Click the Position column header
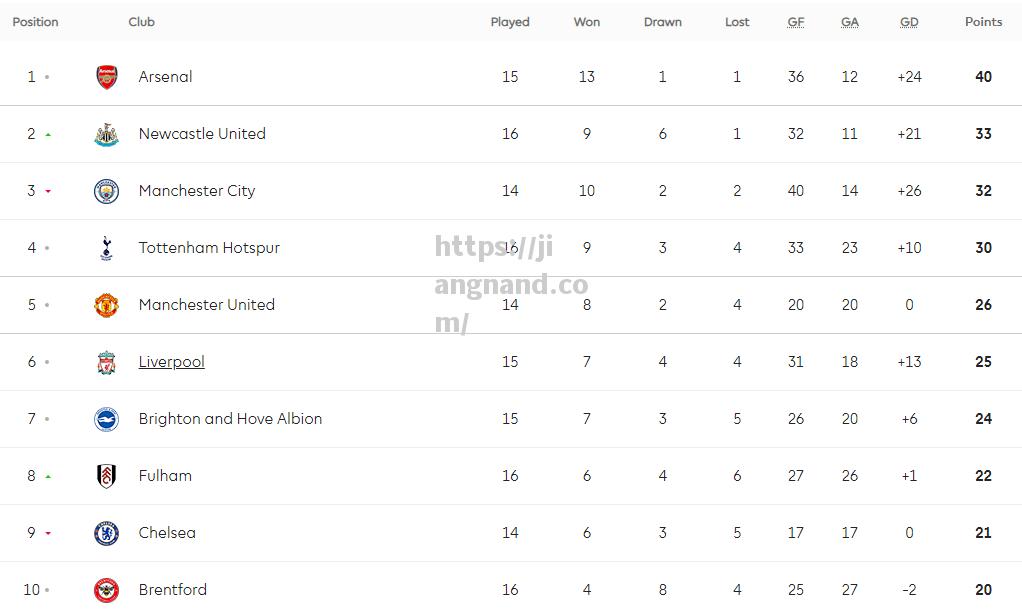The height and width of the screenshot is (615, 1022). (35, 21)
